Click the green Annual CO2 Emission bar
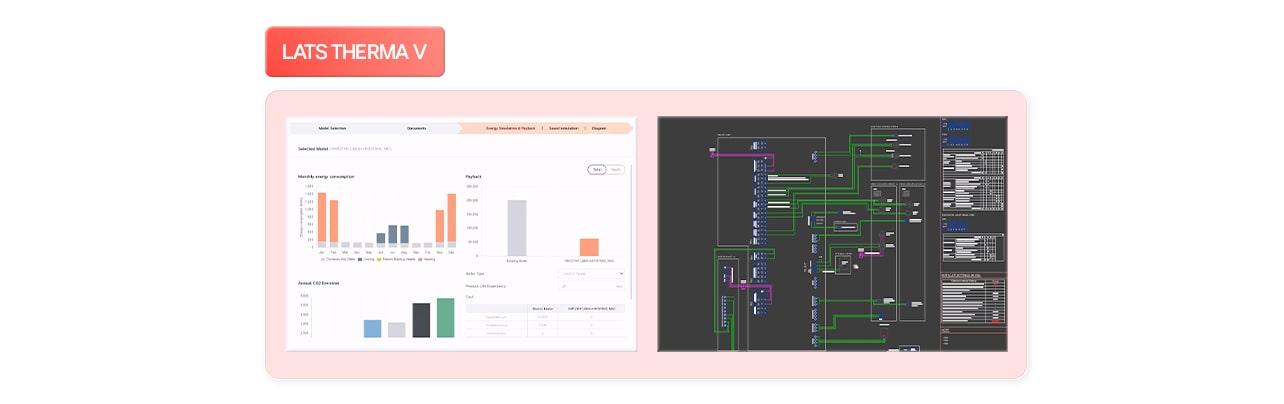 [445, 318]
